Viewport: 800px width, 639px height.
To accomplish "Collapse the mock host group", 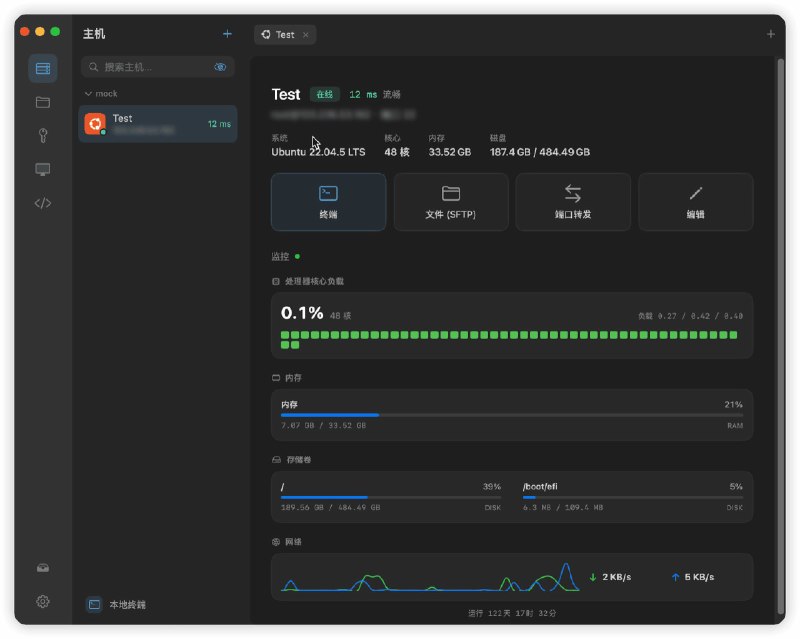I will point(101,93).
